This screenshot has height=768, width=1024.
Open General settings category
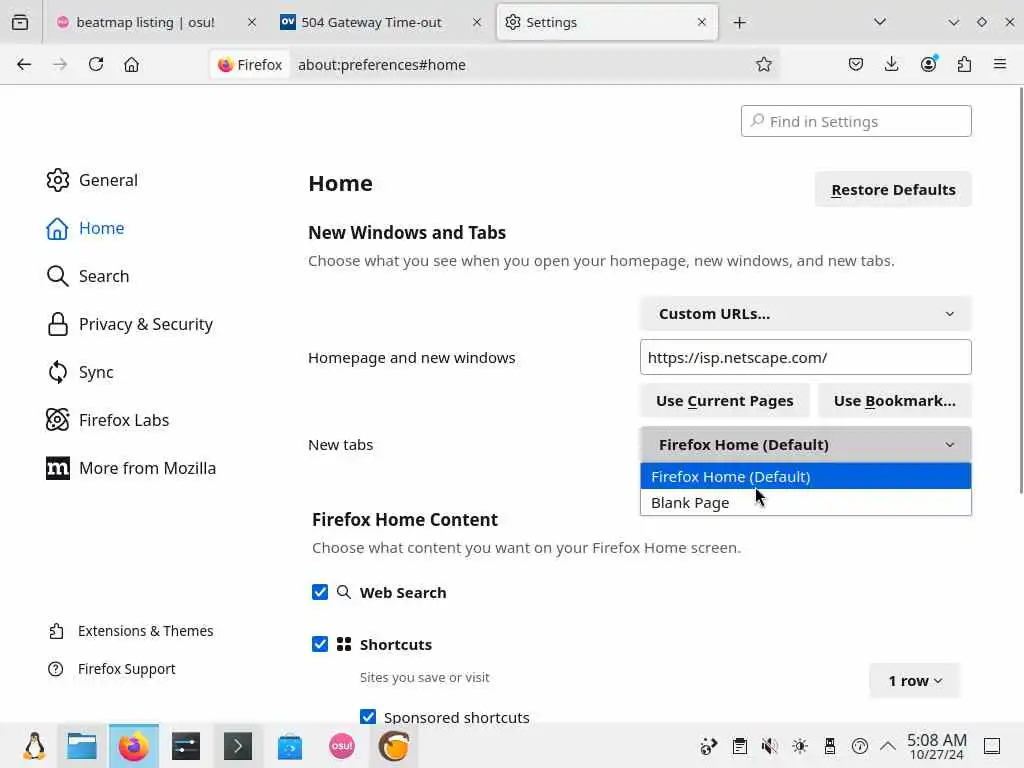pos(92,180)
